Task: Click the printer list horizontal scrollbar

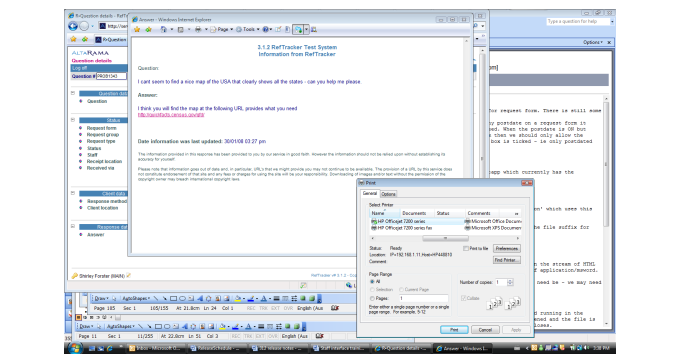Action: (445, 238)
